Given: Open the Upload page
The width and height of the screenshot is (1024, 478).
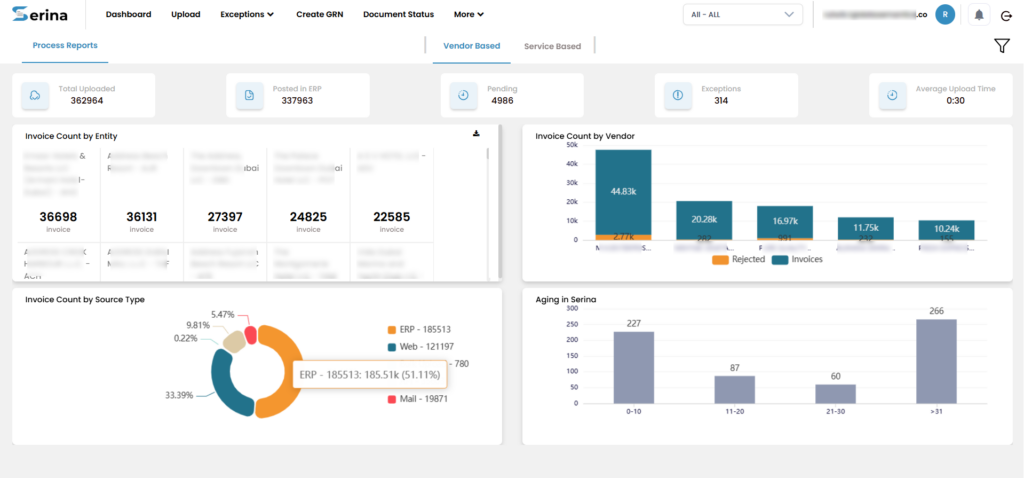Looking at the screenshot, I should [185, 14].
